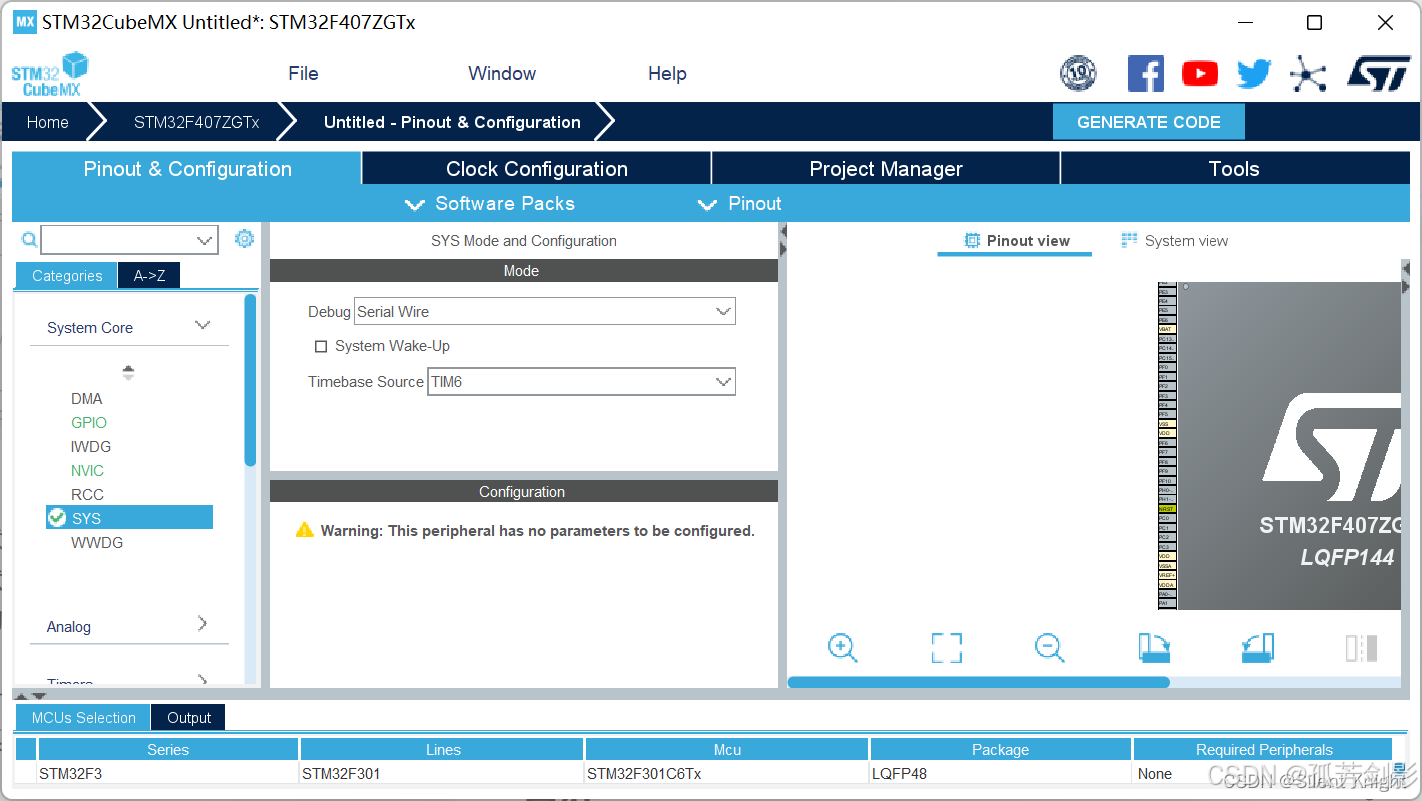Viewport: 1422px width, 801px height.
Task: Open the Output tab
Action: (x=189, y=717)
